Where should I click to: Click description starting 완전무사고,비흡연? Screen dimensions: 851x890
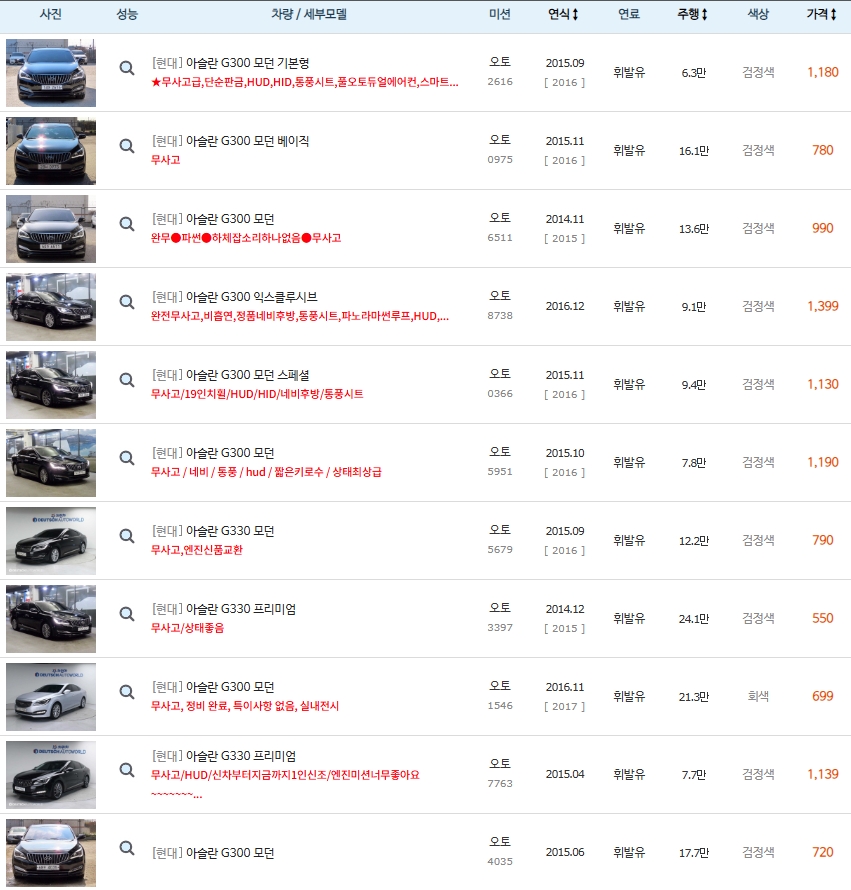(300, 316)
